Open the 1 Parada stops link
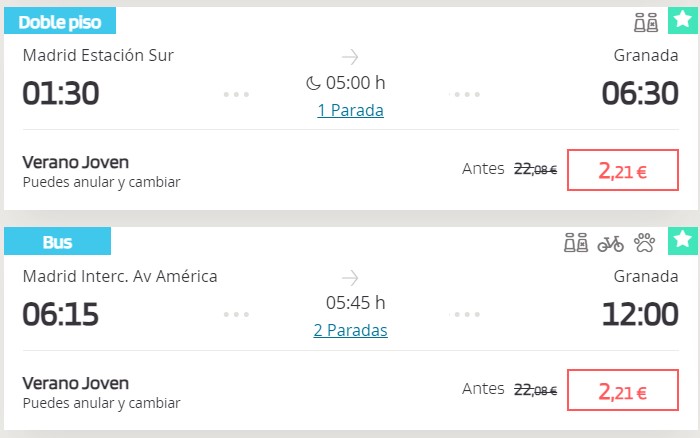The image size is (700, 438). pyautogui.click(x=350, y=110)
